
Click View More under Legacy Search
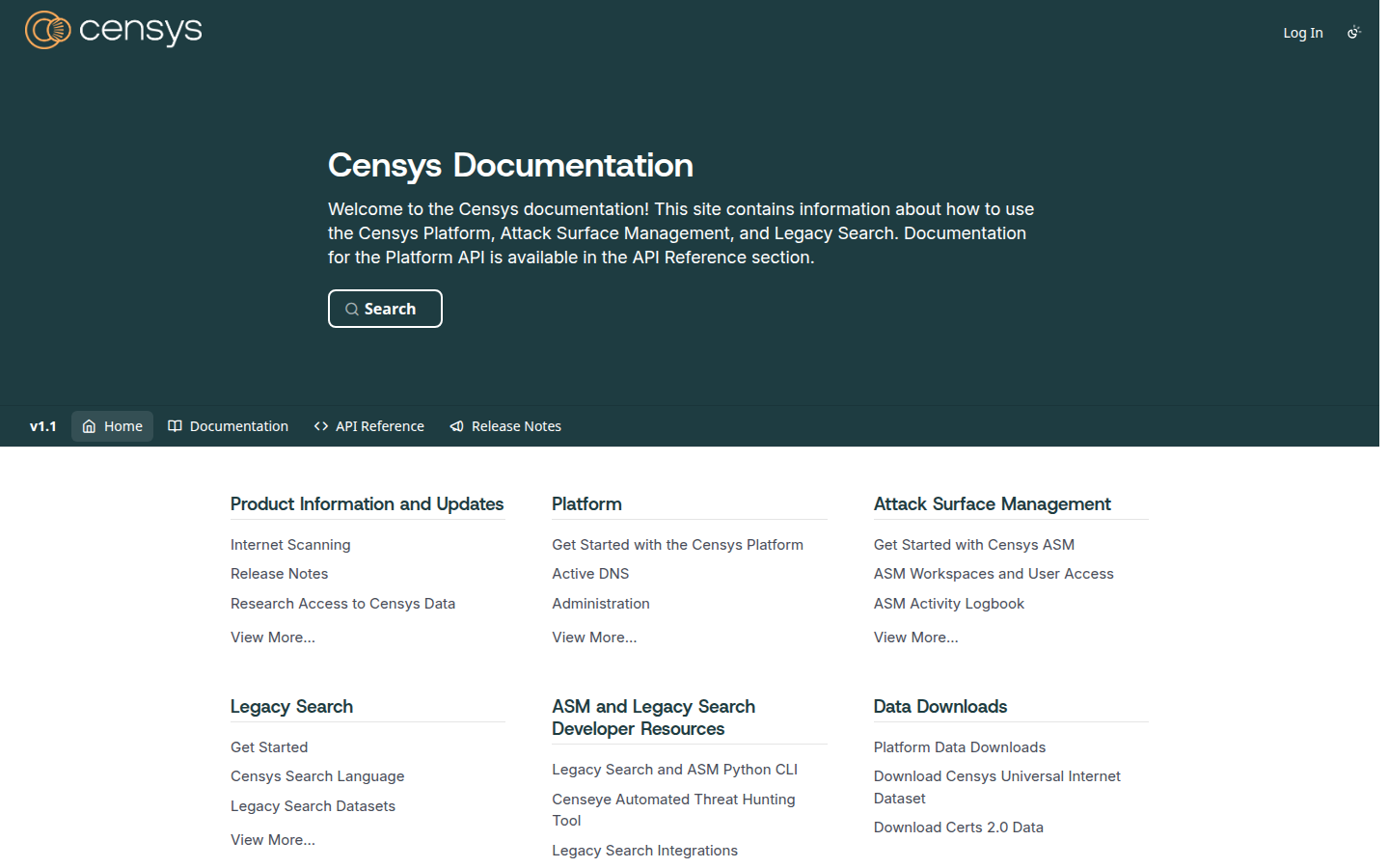click(273, 840)
